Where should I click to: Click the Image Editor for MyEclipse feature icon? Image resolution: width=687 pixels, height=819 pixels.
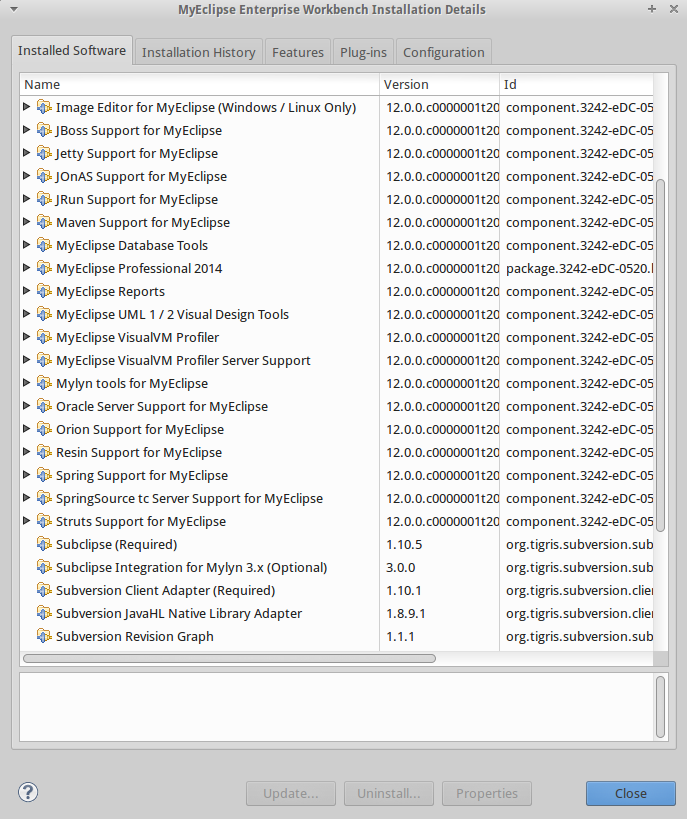click(x=44, y=107)
